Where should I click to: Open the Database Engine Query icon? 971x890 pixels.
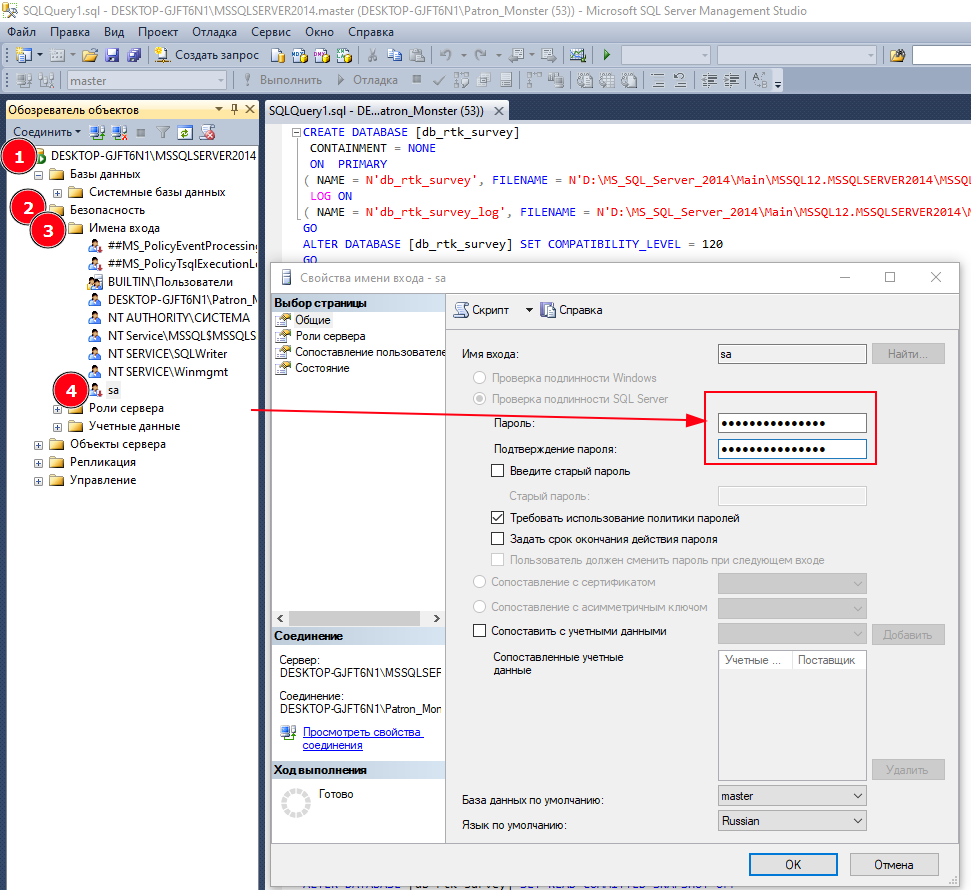pyautogui.click(x=277, y=55)
